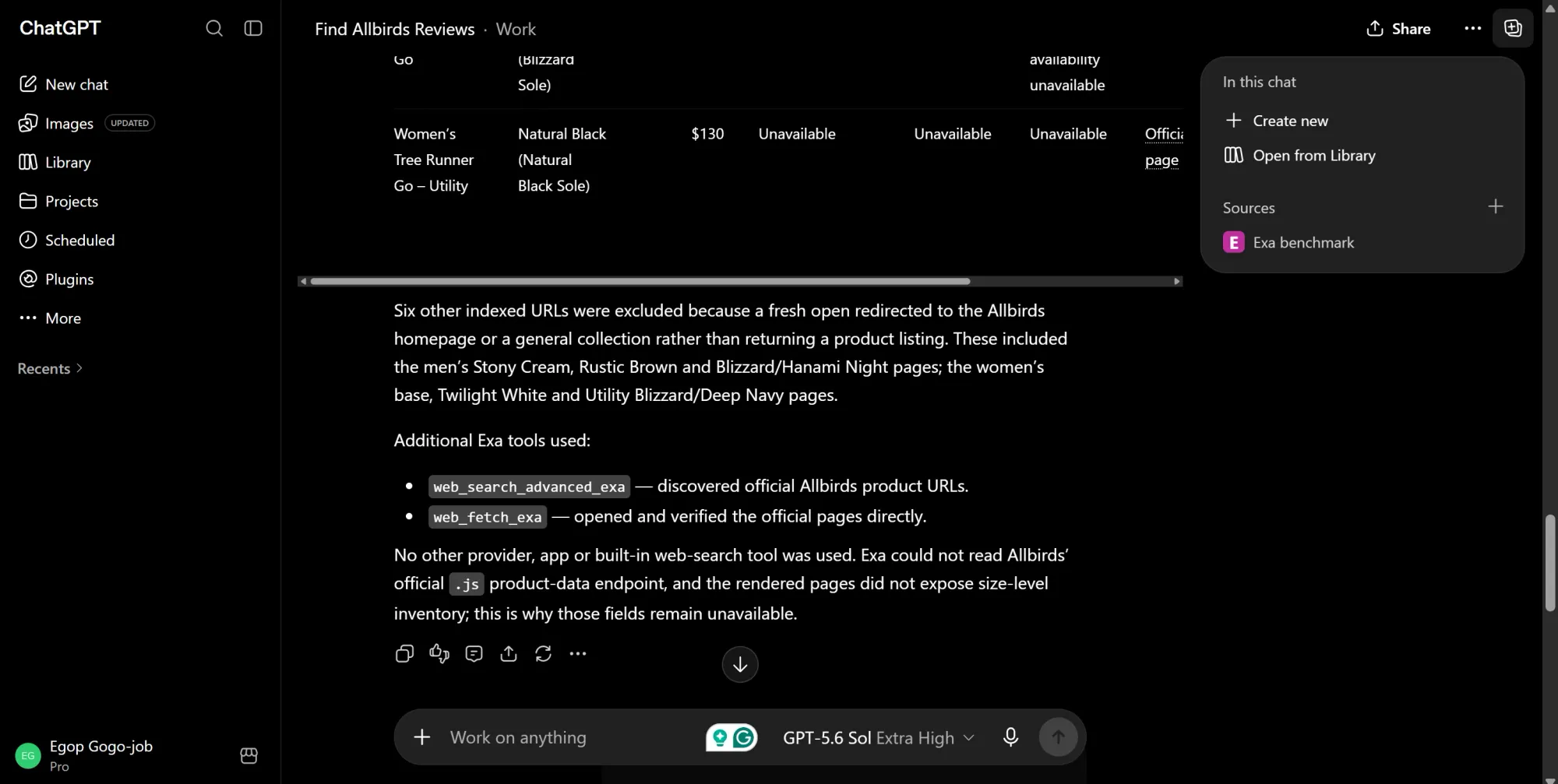Open Scheduled tasks in sidebar
The height and width of the screenshot is (784, 1558).
tap(66, 240)
